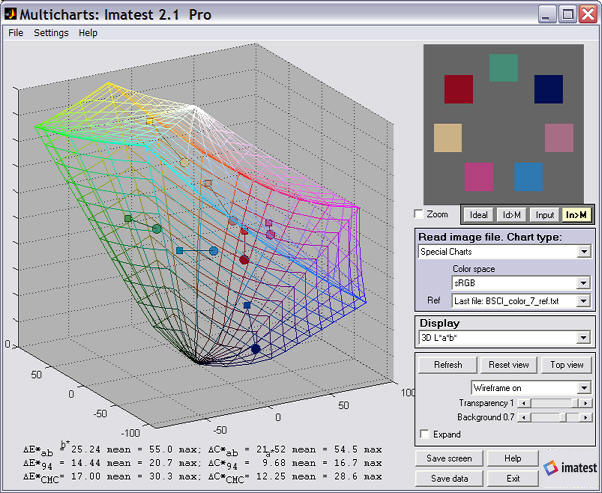Screen dimensions: 602x493
Task: Click the green circle marker in plot
Action: point(157,229)
